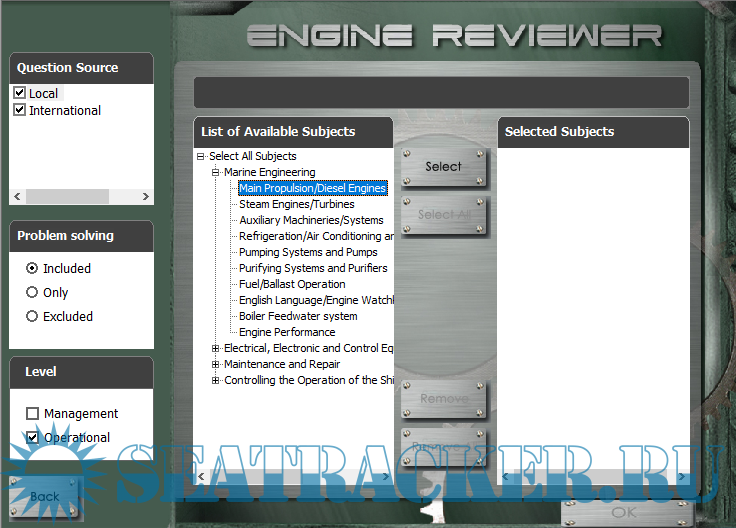Collapse the Marine Engineering tree node

(215, 172)
